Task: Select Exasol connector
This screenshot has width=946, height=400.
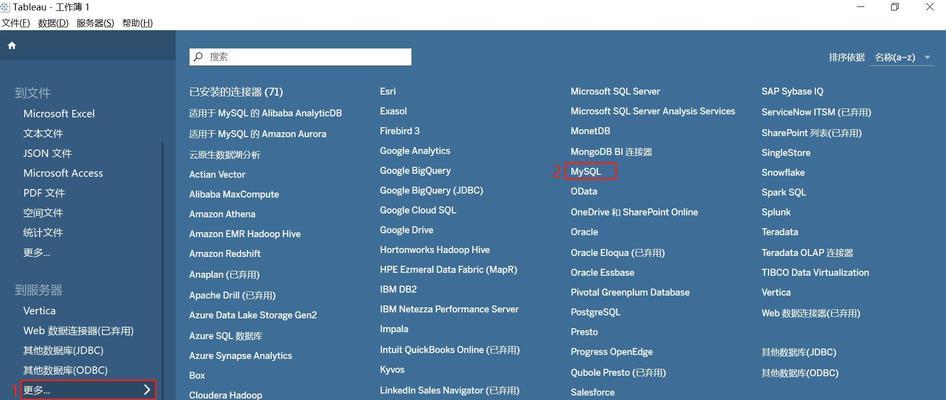Action: 393,111
